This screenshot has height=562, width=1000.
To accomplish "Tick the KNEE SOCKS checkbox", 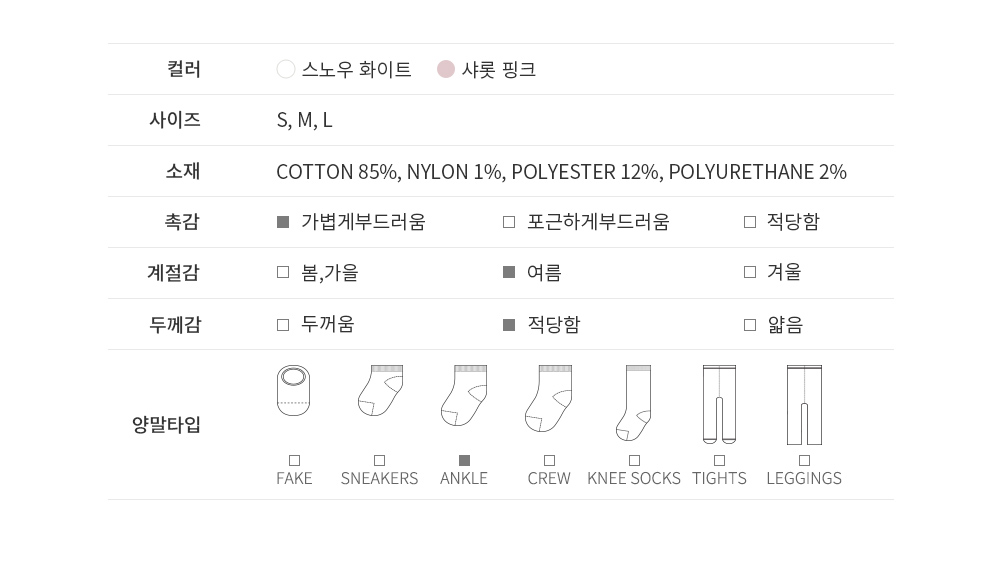I will coord(634,461).
